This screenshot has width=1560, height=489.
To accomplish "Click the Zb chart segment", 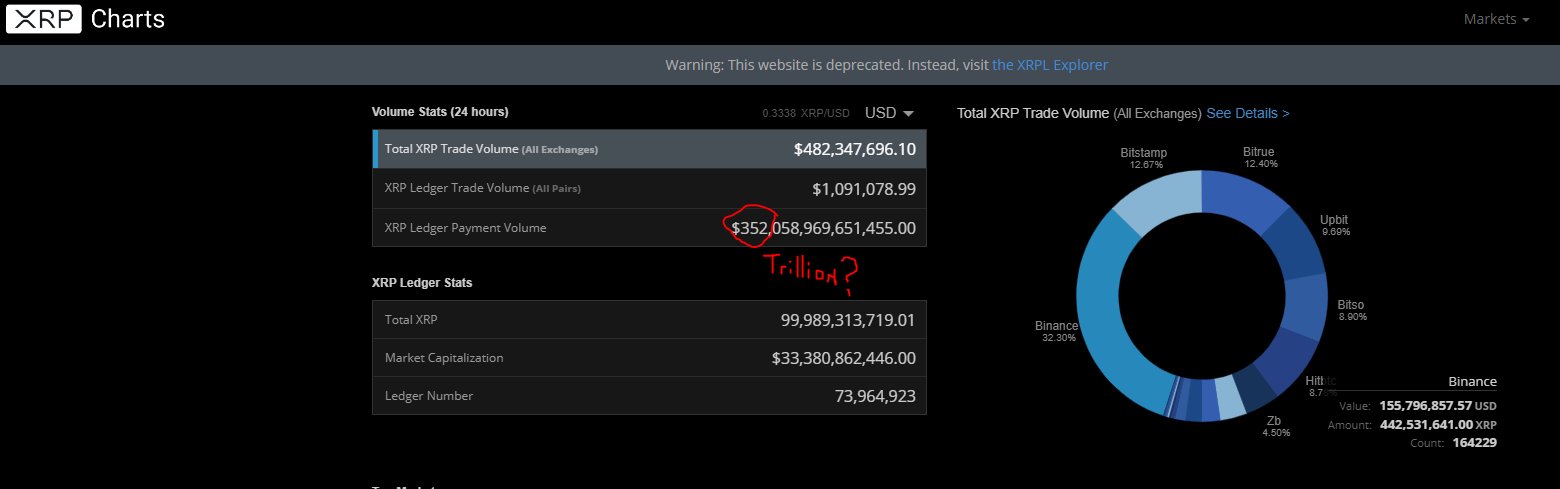I will [1254, 388].
